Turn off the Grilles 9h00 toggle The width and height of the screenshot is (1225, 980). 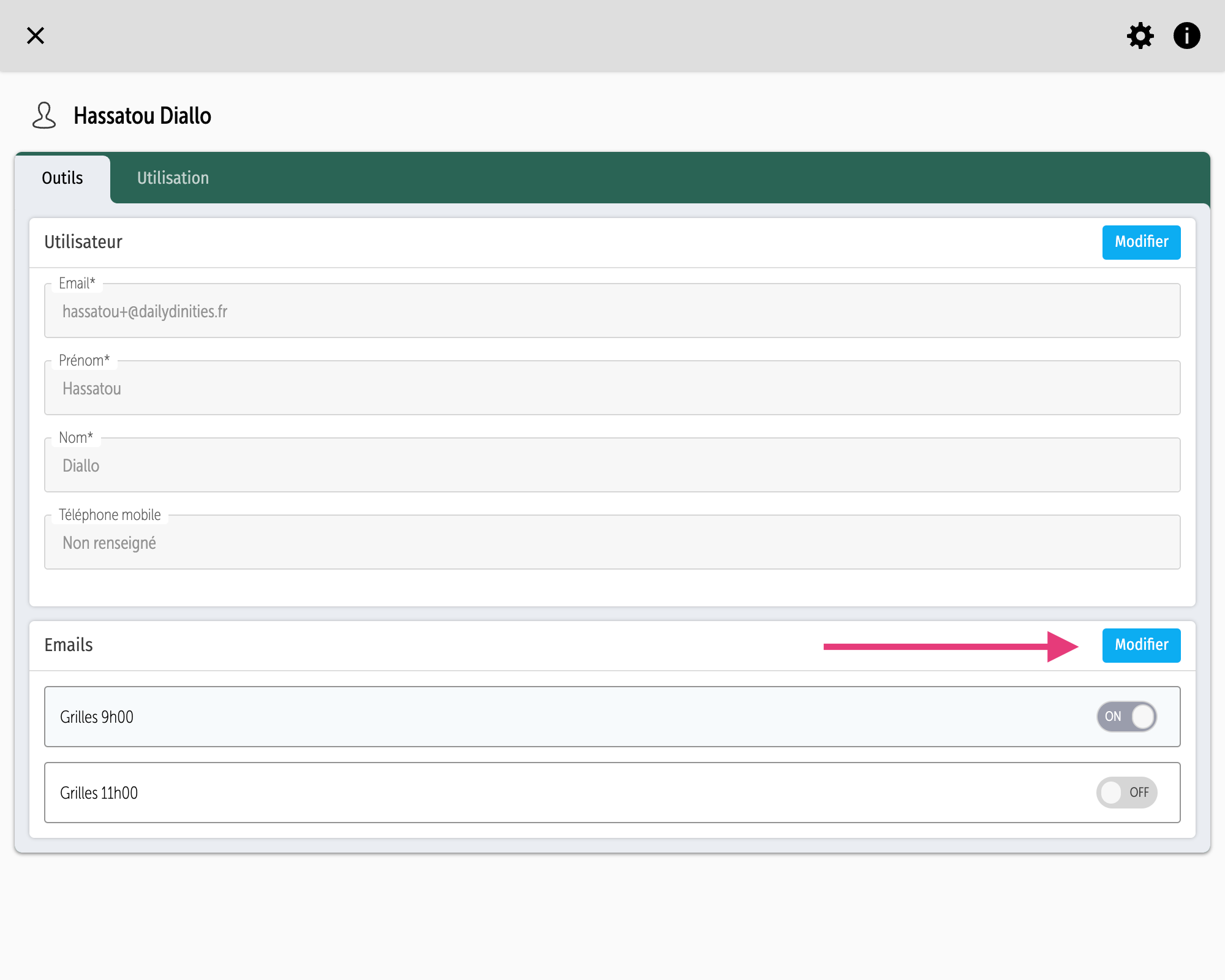coord(1126,717)
